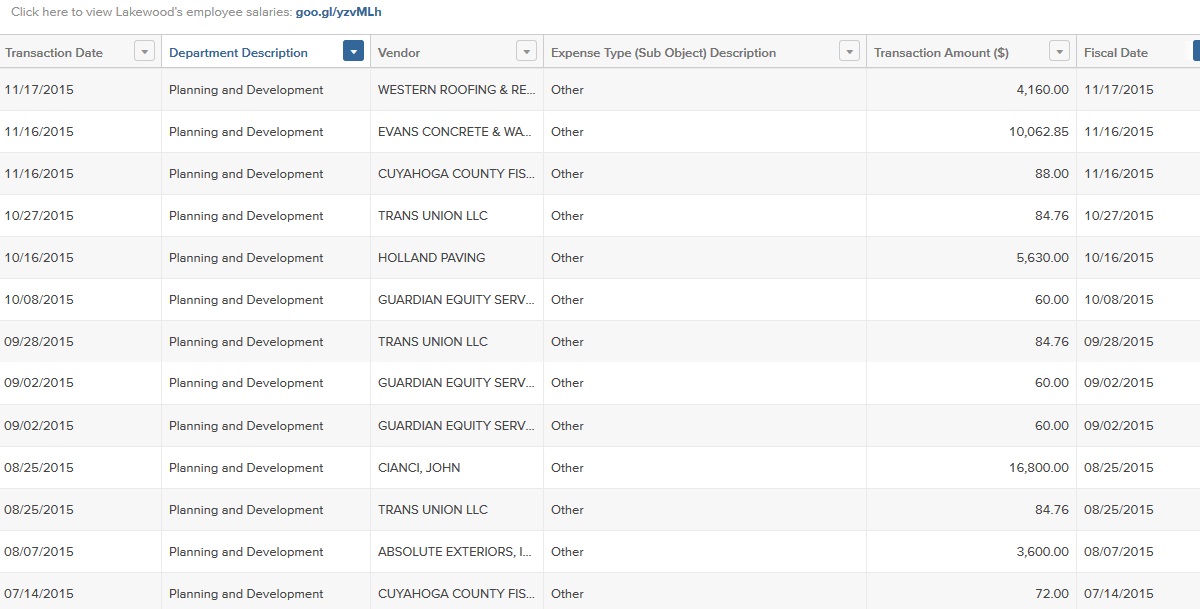Click the Vendor column filter icon
The height and width of the screenshot is (609, 1200).
(x=527, y=50)
